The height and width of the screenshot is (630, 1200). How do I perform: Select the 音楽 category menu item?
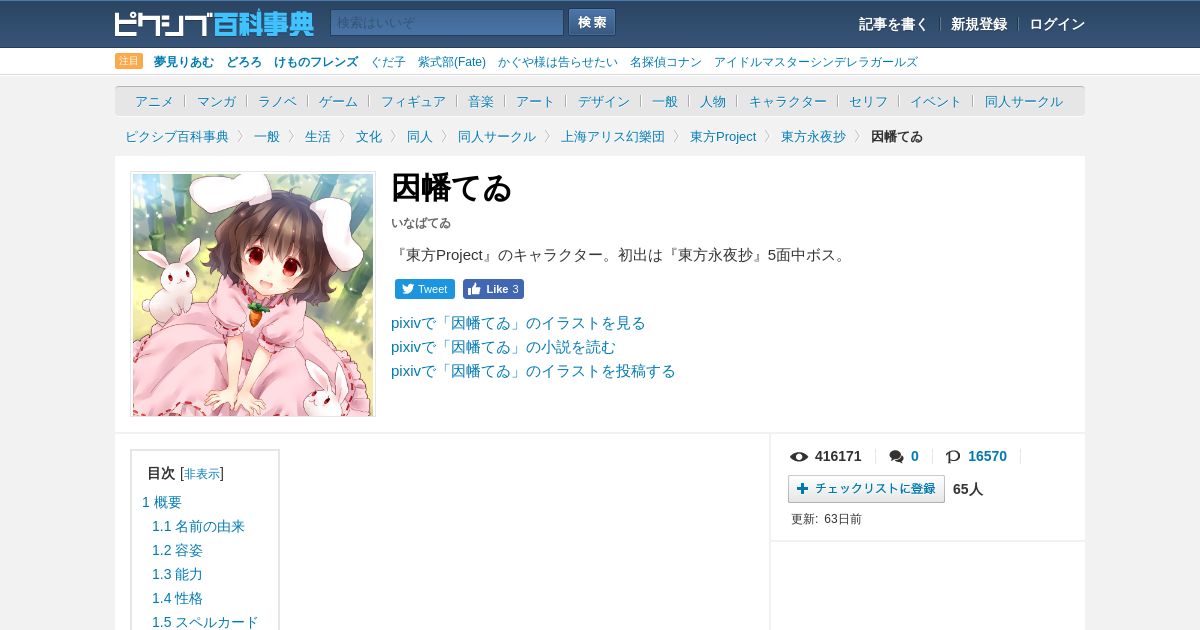481,101
